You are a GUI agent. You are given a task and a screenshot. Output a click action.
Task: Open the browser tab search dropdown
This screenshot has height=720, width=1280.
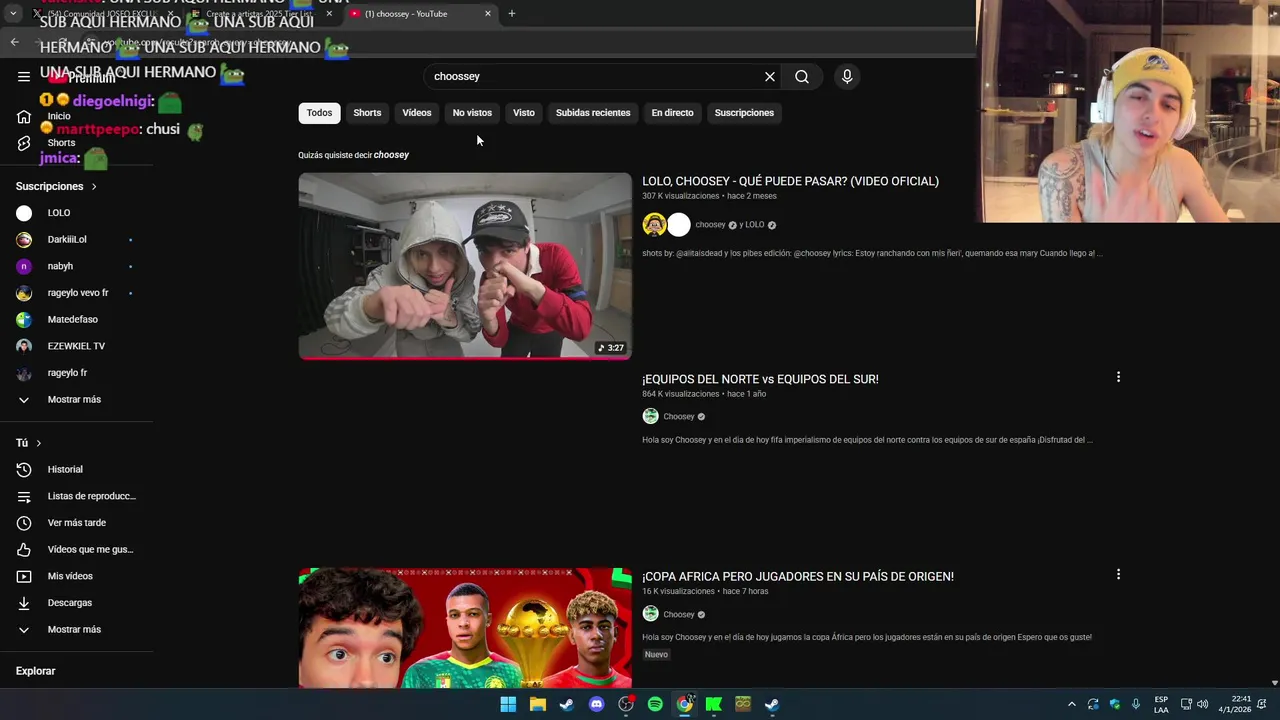pyautogui.click(x=13, y=13)
